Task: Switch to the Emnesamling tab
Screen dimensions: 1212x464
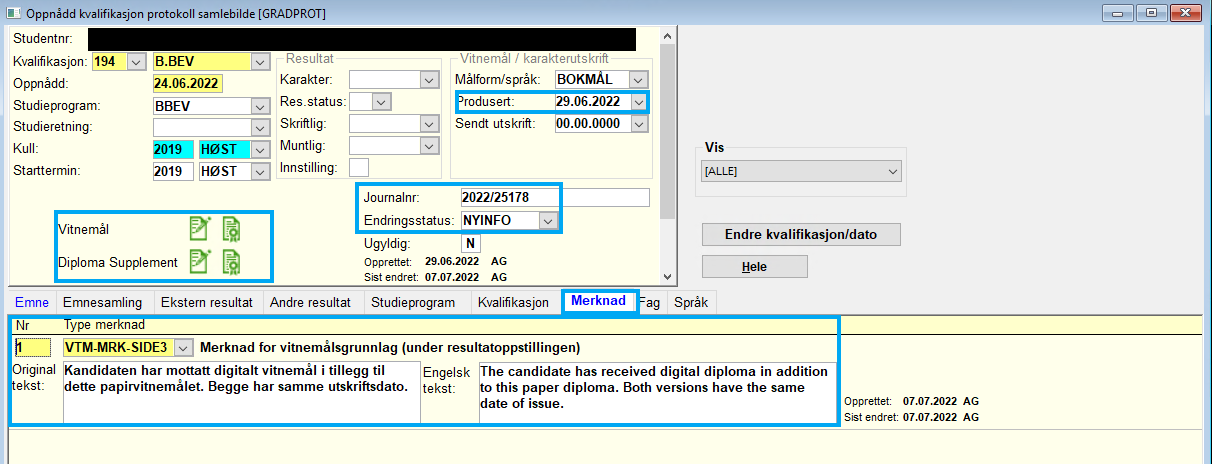Action: tap(102, 302)
